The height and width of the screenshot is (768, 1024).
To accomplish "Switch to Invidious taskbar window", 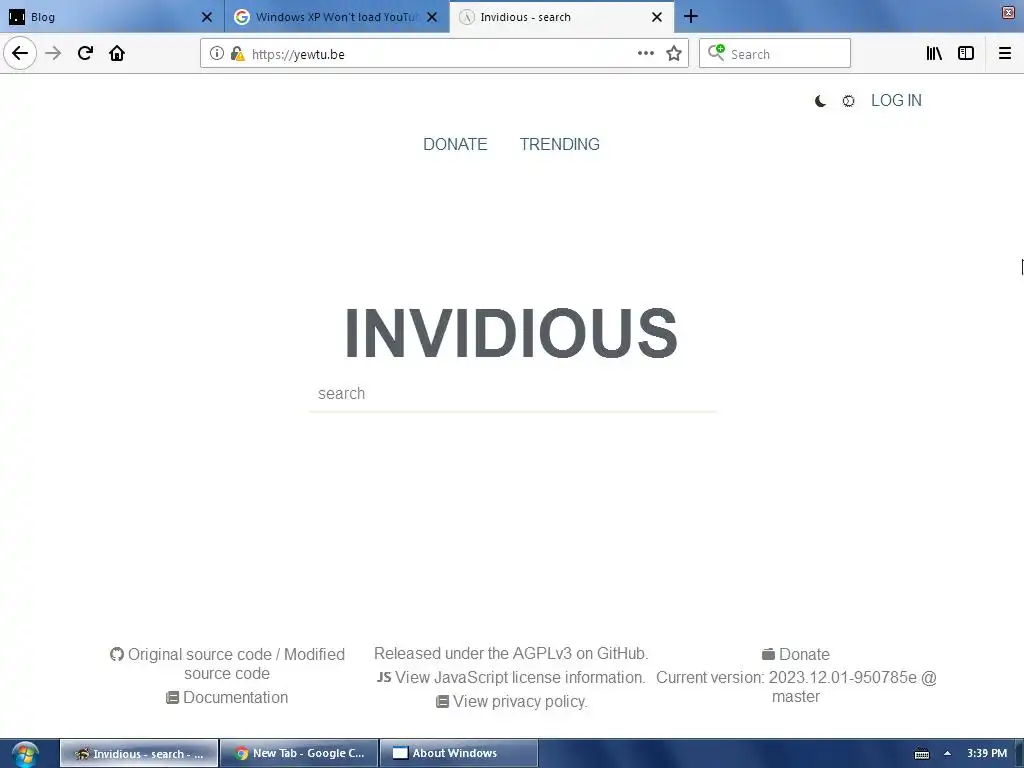I will [x=139, y=753].
